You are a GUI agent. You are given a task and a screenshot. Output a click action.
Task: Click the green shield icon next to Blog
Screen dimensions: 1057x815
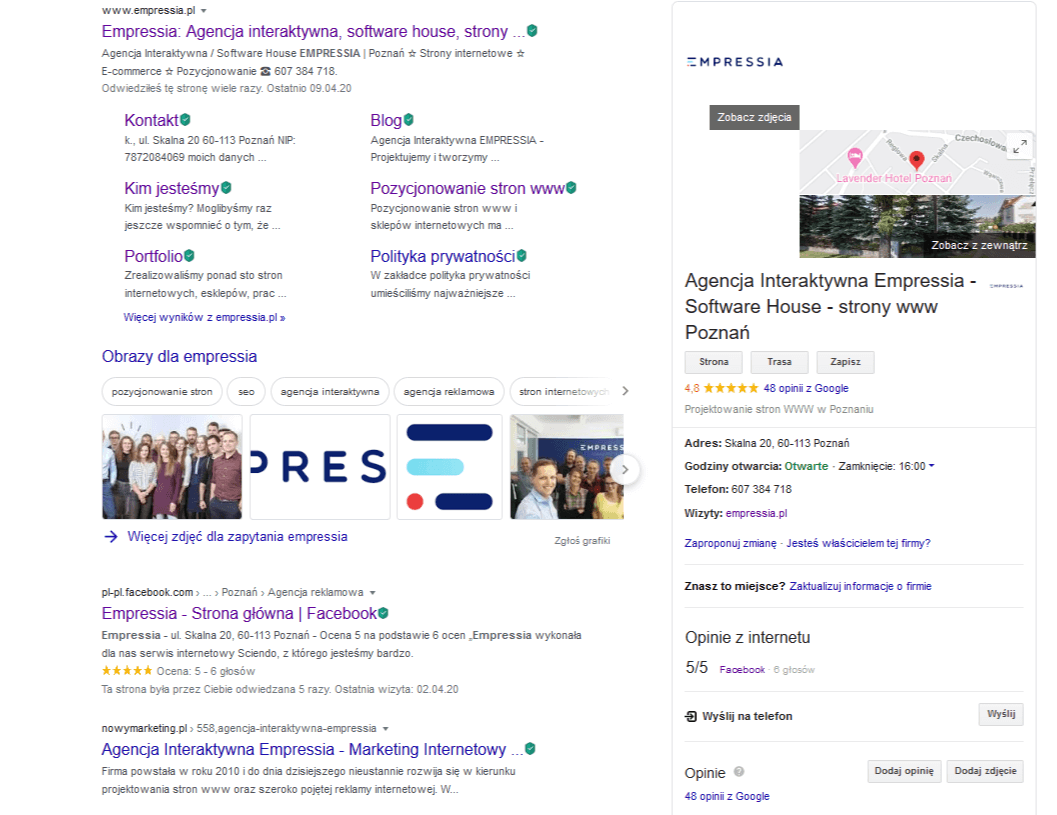coord(408,119)
